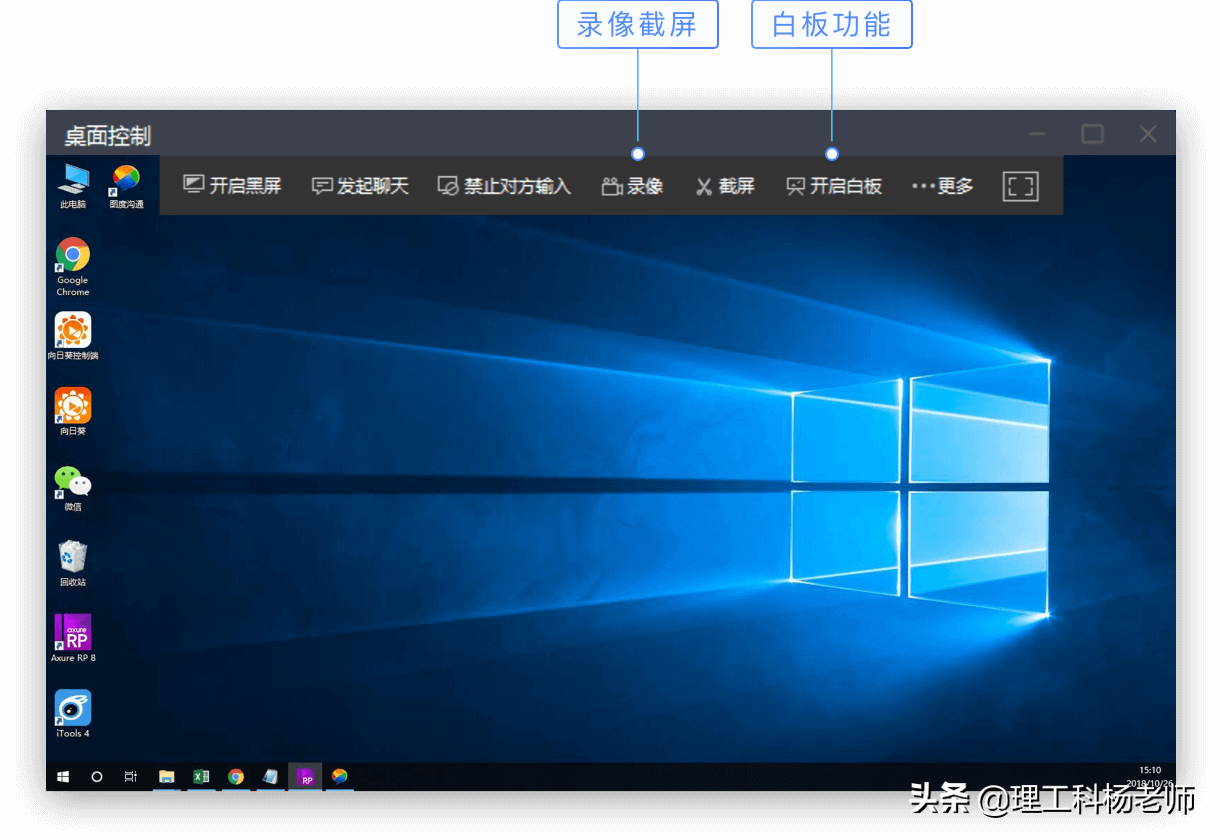Viewport: 1220px width, 840px height.
Task: Select 向日葵 desktop shortcut
Action: [73, 412]
